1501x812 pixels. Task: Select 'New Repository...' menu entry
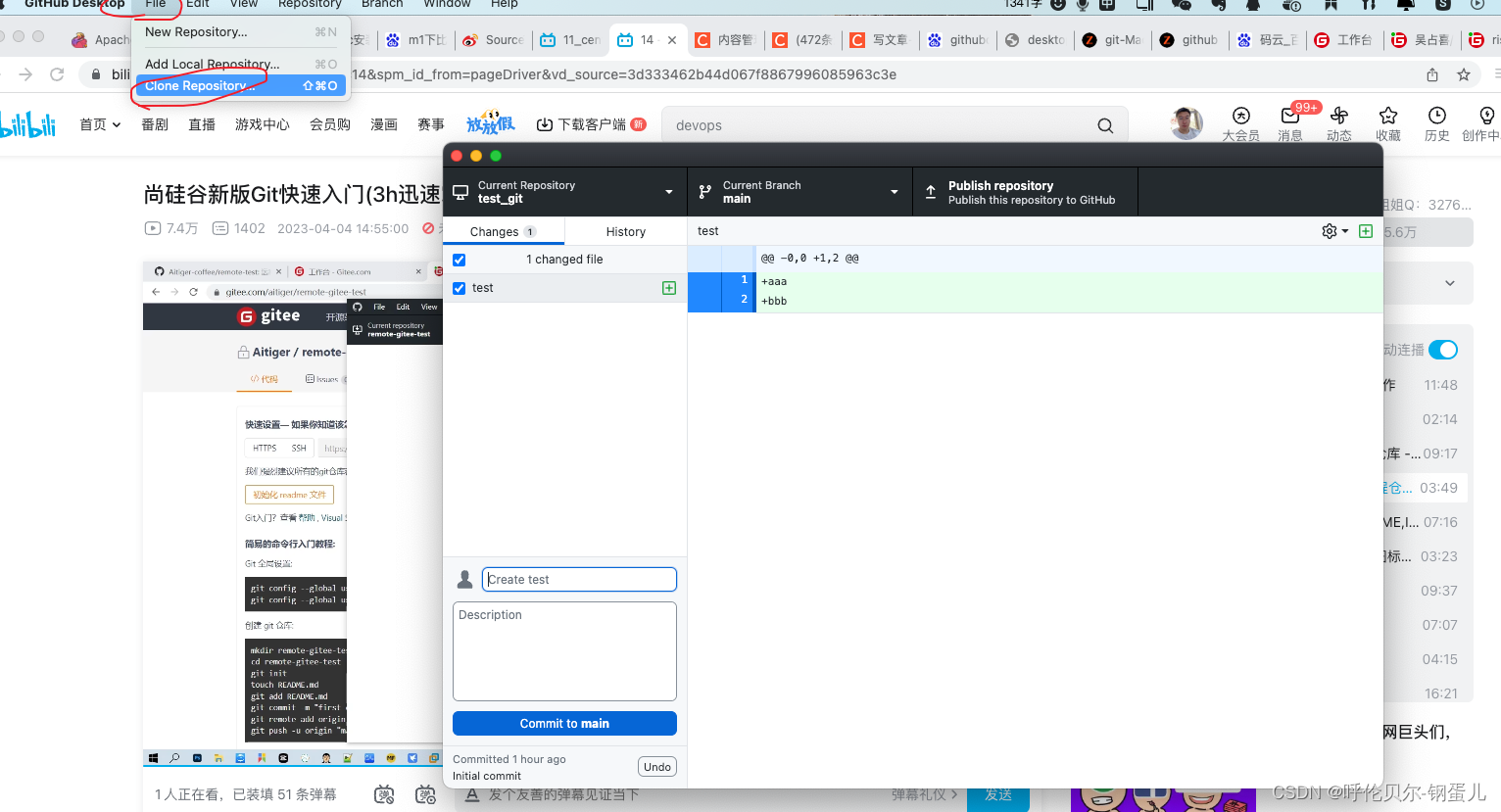click(241, 32)
